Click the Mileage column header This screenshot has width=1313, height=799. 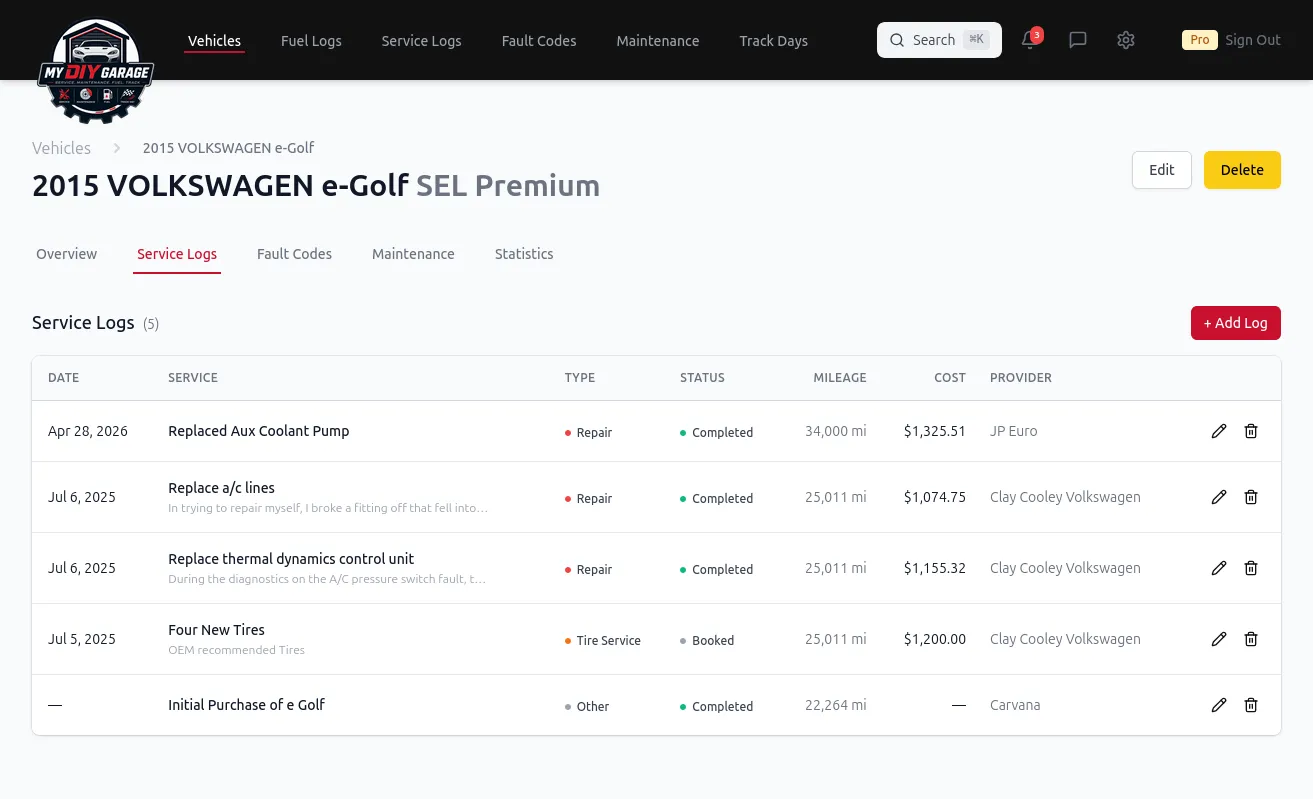(840, 378)
